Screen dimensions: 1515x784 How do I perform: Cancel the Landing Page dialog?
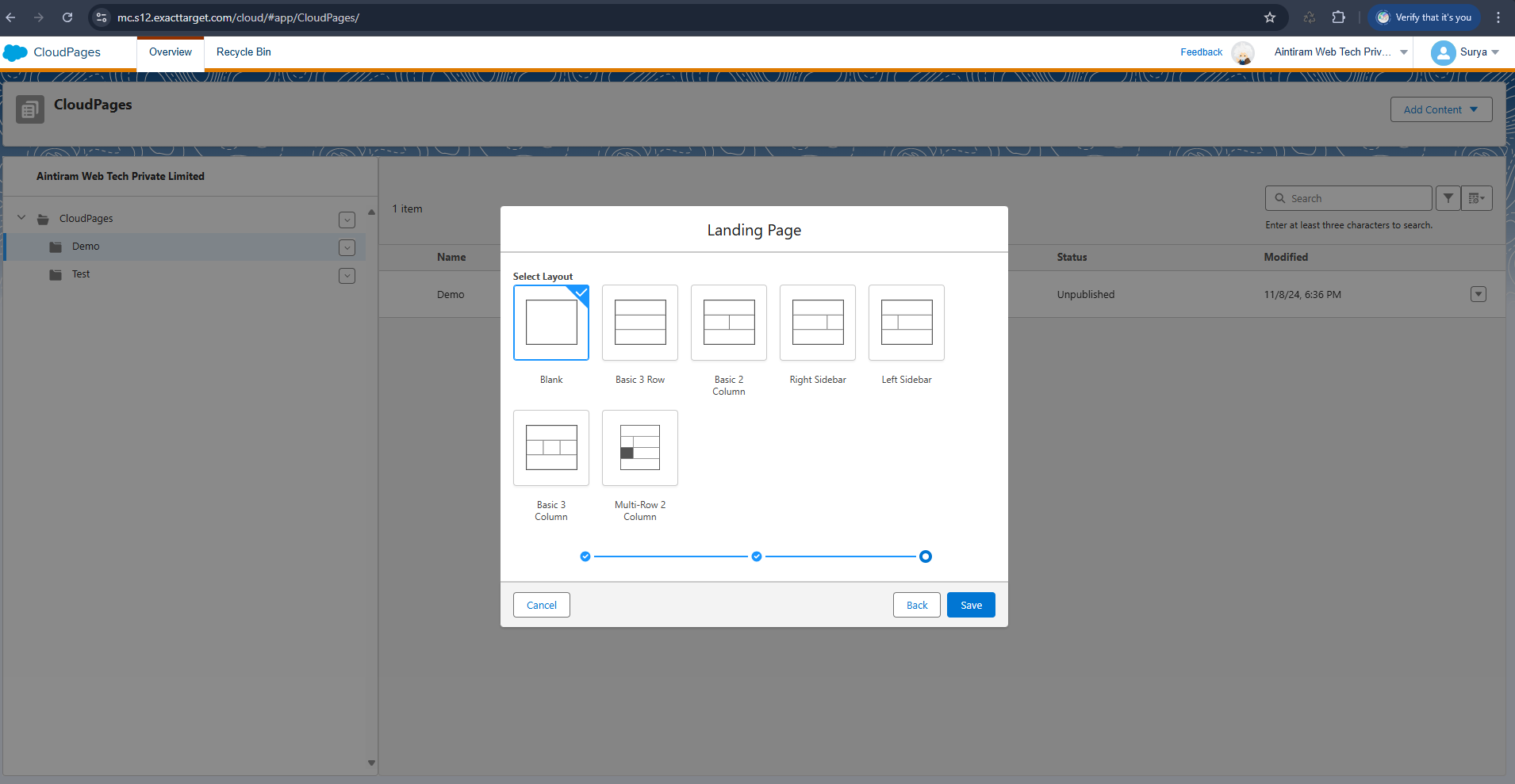point(541,605)
